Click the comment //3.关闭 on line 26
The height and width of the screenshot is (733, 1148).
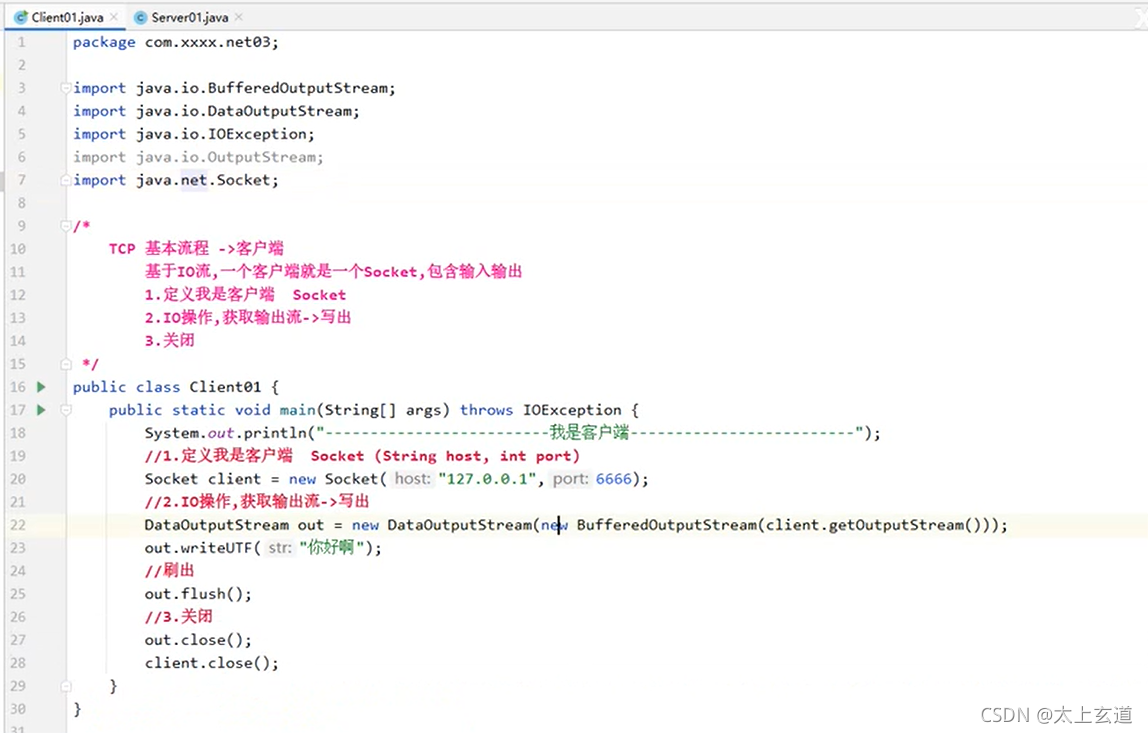click(x=179, y=617)
